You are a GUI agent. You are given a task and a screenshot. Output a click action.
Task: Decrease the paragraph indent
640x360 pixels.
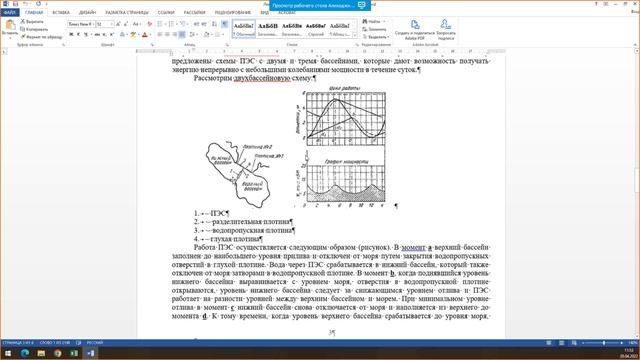pyautogui.click(x=196, y=24)
